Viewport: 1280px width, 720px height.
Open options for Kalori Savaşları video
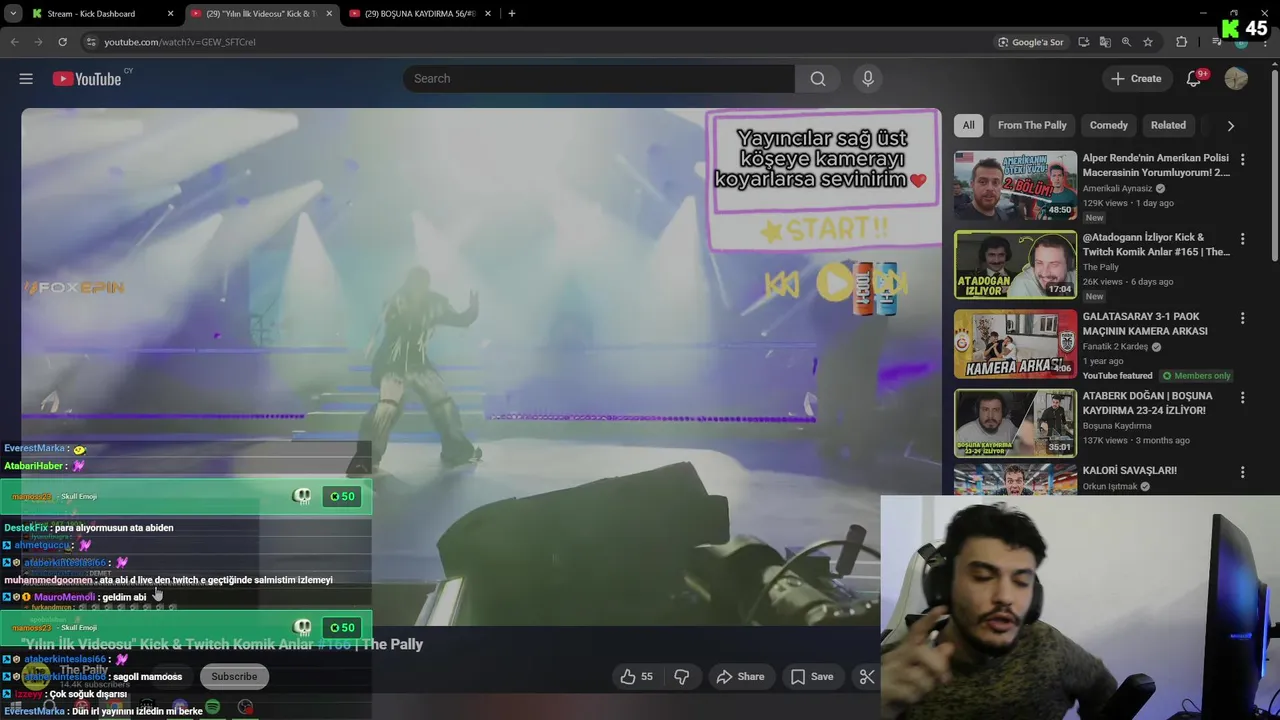coord(1243,472)
